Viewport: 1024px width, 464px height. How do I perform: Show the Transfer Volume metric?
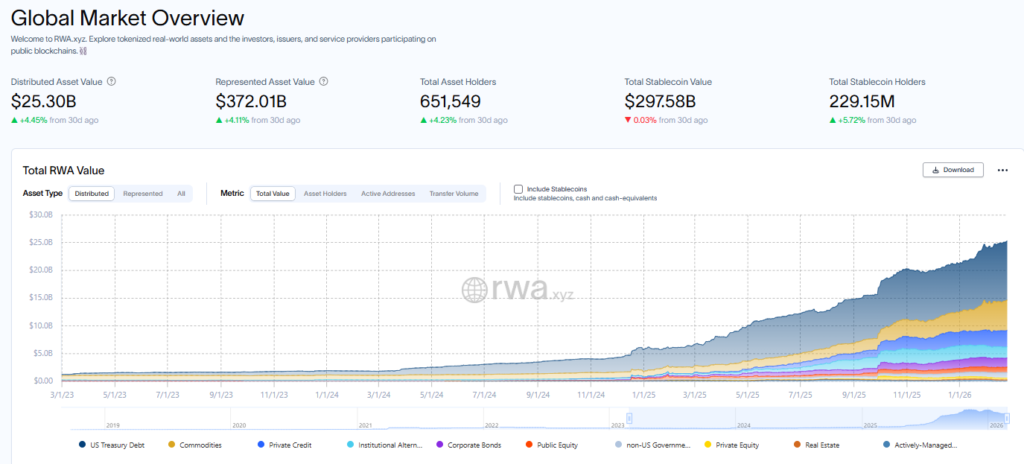453,193
